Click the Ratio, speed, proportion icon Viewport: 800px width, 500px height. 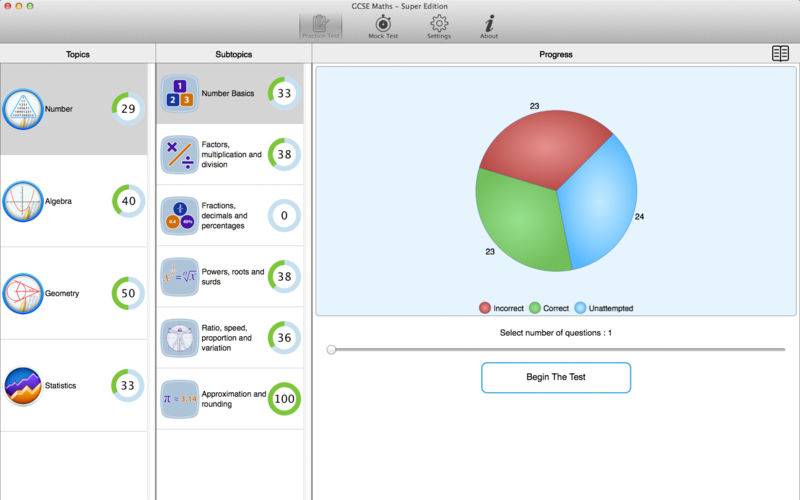pos(180,338)
